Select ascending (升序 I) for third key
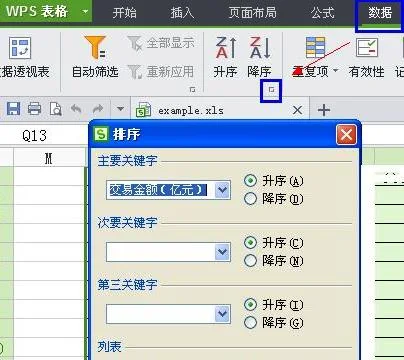404x360 pixels. pos(250,305)
